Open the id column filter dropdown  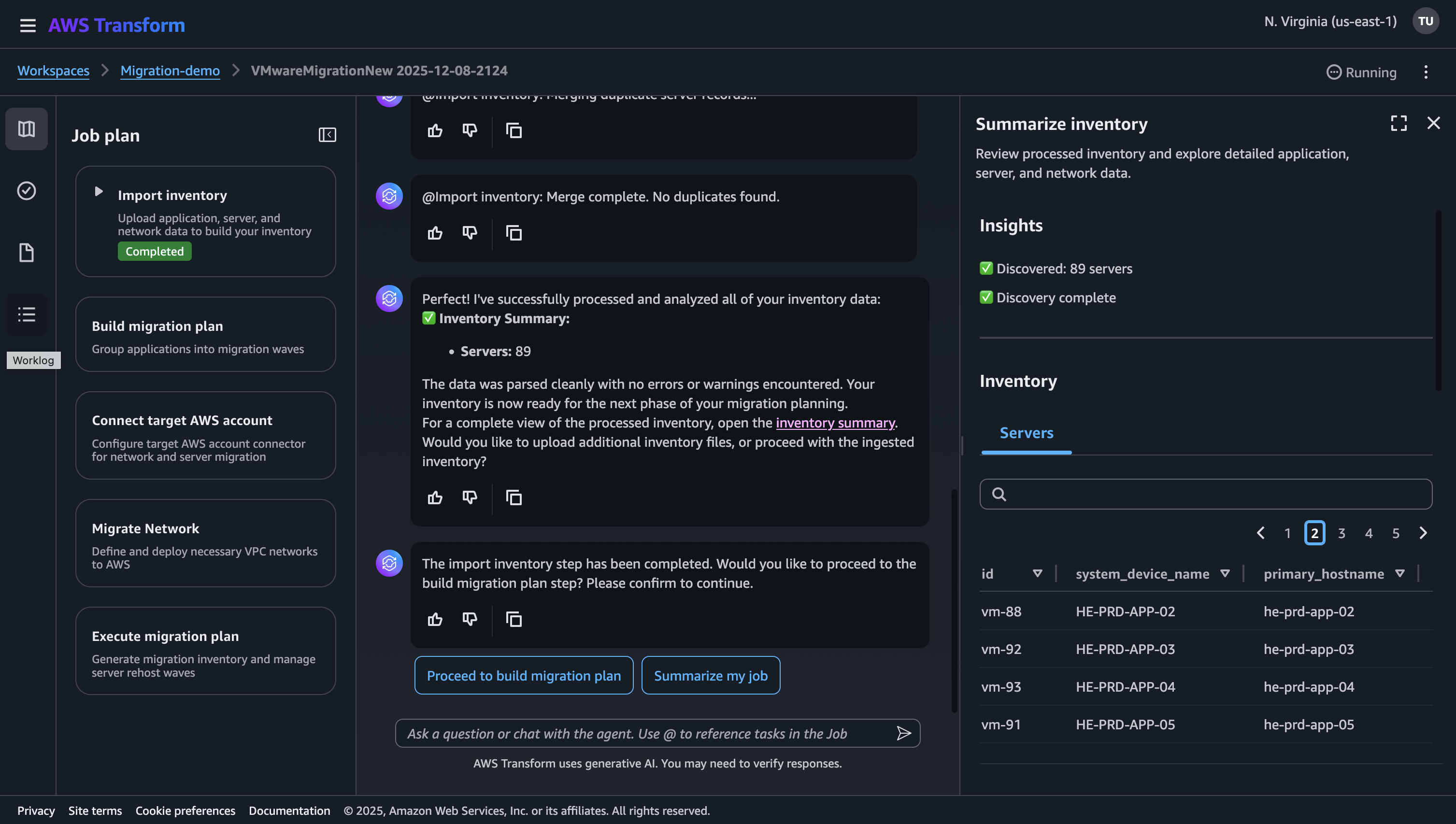(x=1037, y=573)
